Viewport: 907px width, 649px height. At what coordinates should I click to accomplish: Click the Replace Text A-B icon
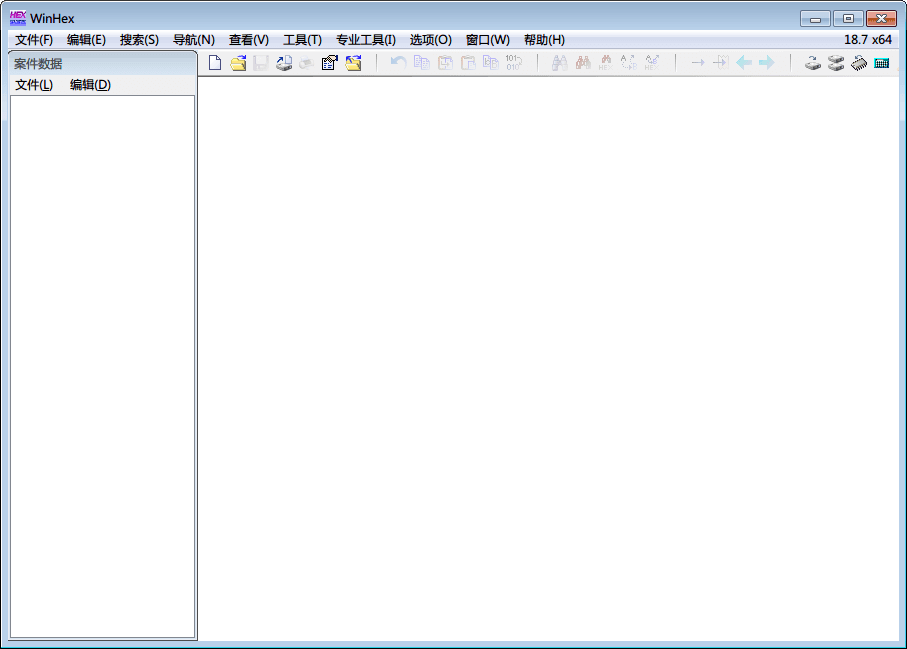click(629, 62)
